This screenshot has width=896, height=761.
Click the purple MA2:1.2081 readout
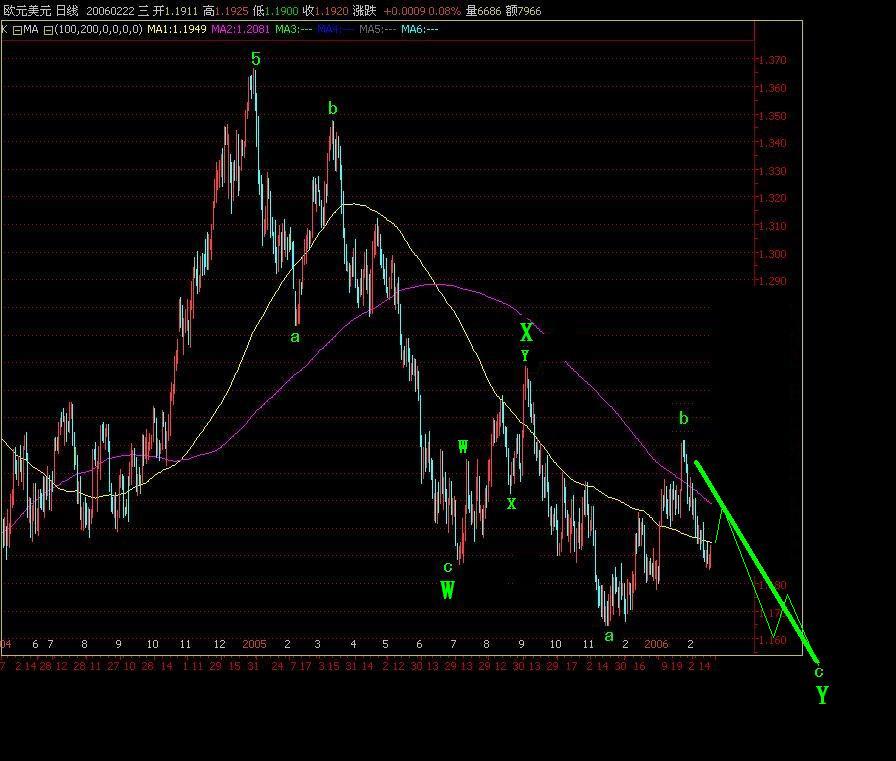tap(240, 29)
